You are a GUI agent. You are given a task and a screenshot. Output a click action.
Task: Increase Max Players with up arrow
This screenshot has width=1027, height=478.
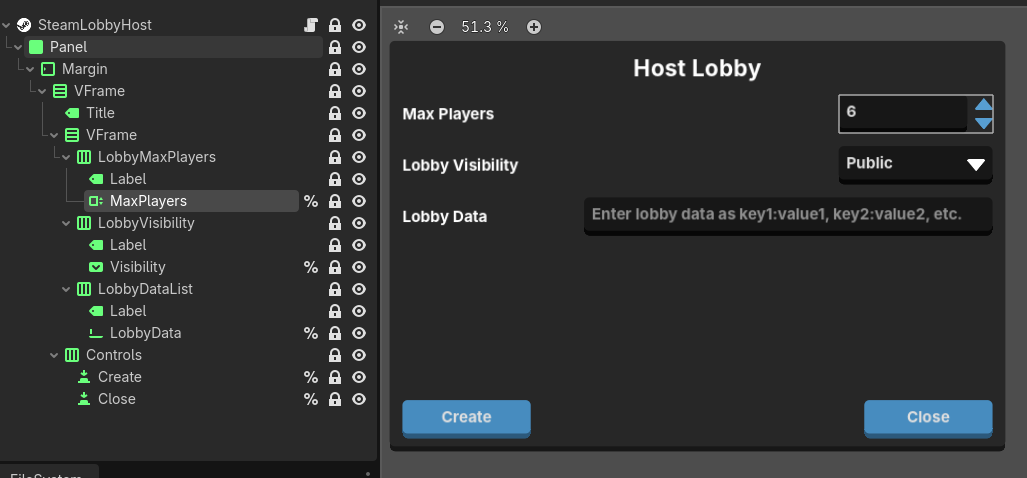point(983,104)
